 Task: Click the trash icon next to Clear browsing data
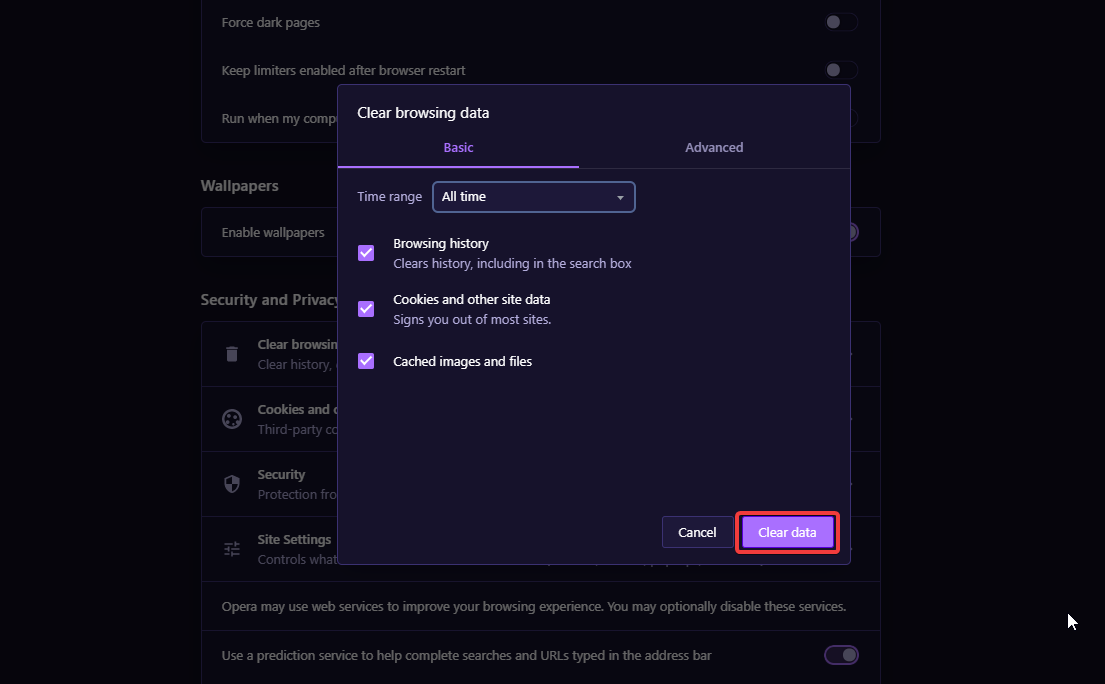click(232, 353)
